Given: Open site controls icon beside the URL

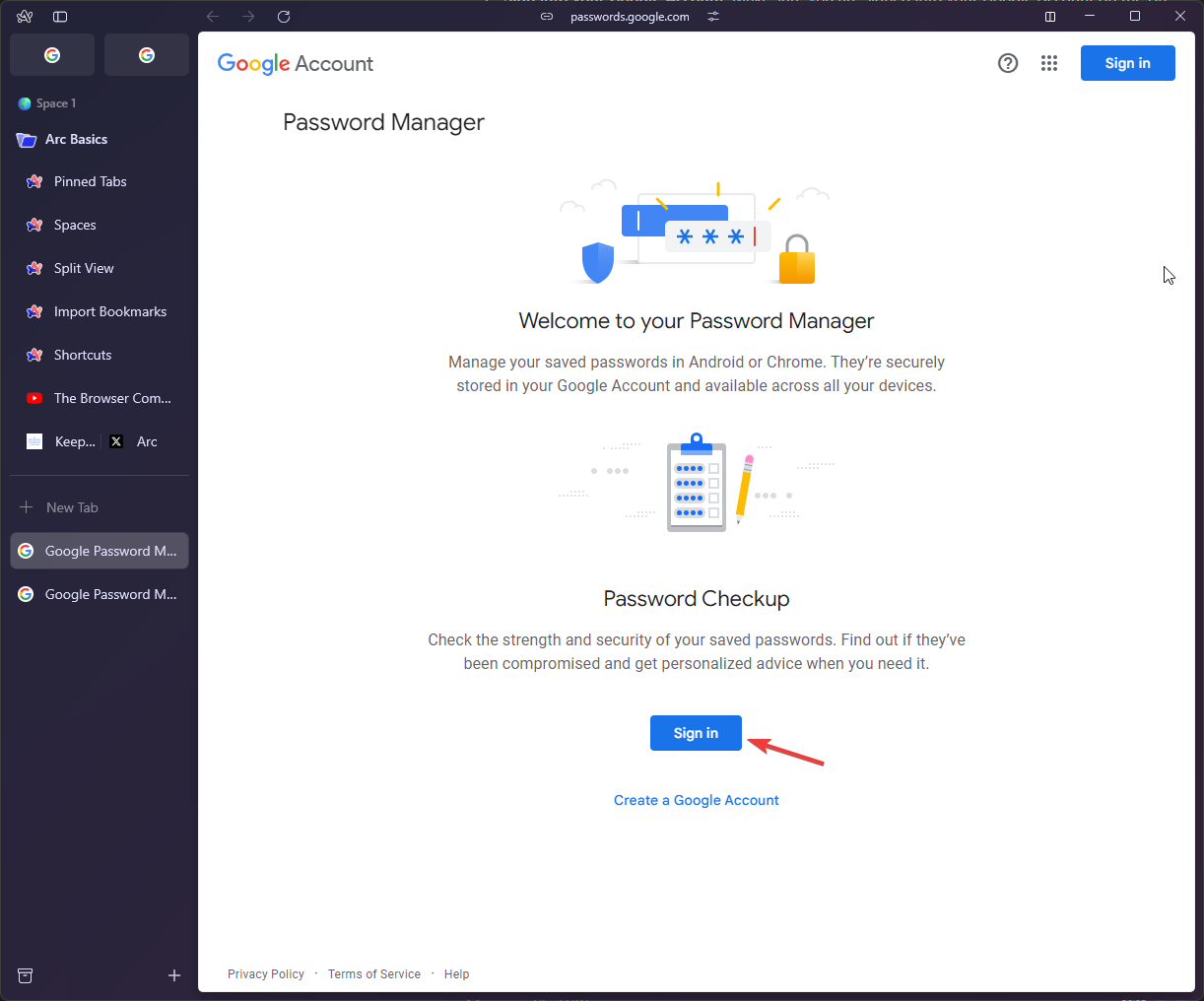Looking at the screenshot, I should click(713, 17).
